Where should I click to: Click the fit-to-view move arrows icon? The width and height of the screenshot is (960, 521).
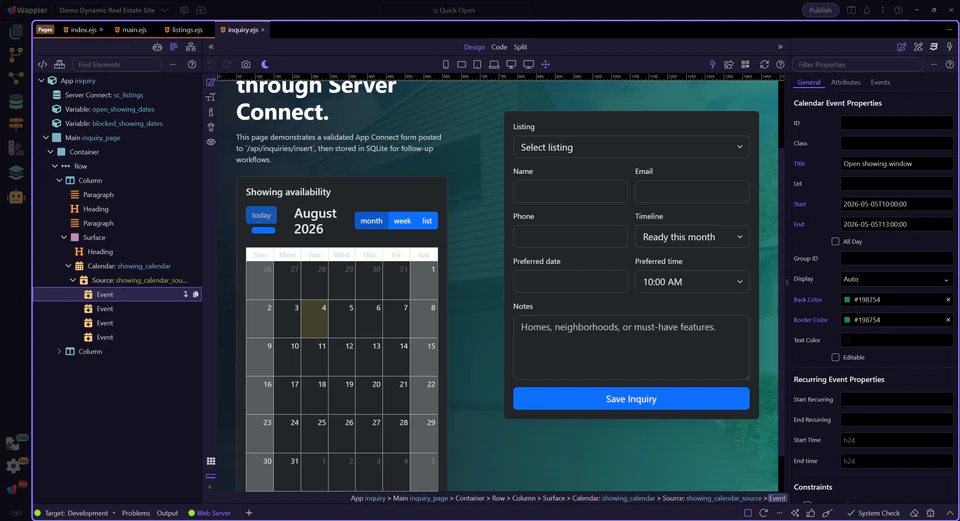pyautogui.click(x=546, y=64)
